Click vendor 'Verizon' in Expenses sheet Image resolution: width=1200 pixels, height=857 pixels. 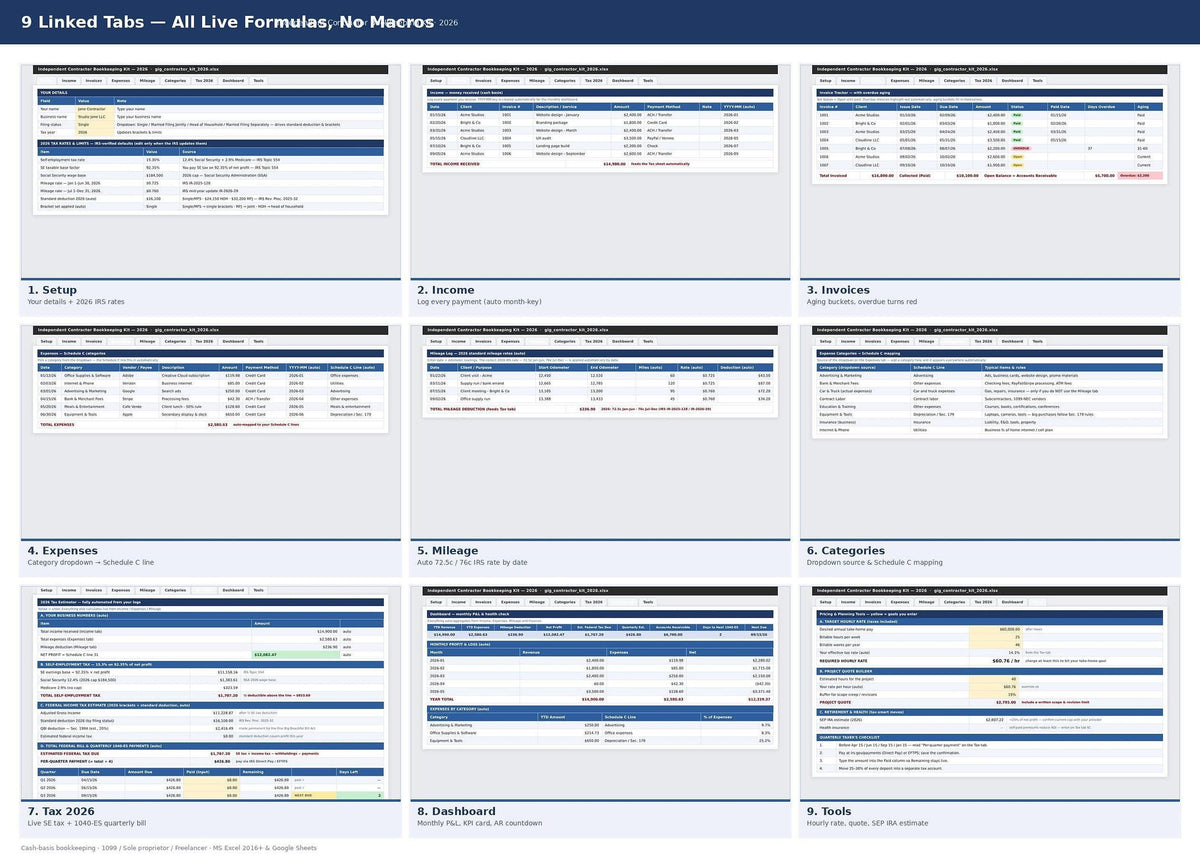pyautogui.click(x=129, y=383)
